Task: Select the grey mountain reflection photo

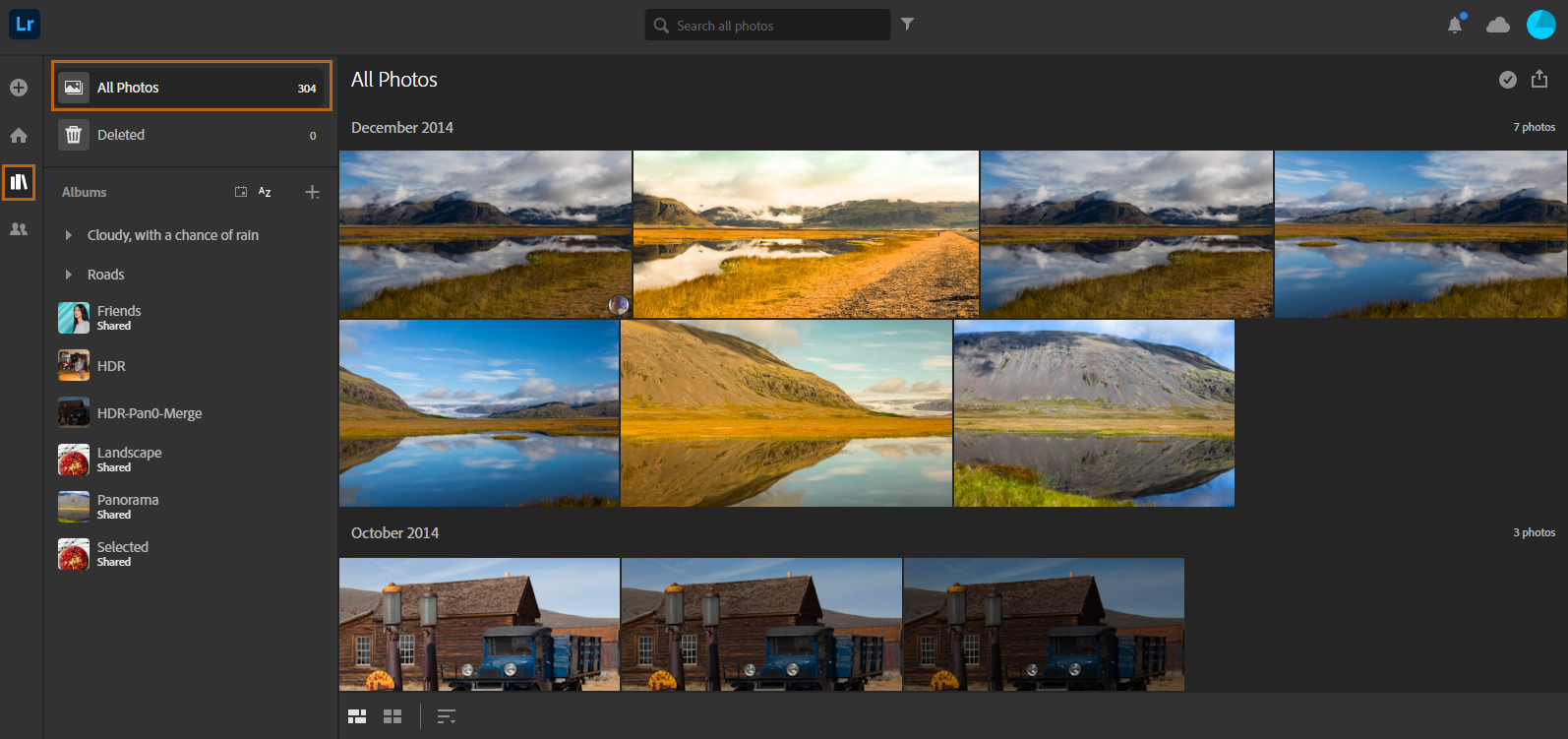Action: 1094,413
